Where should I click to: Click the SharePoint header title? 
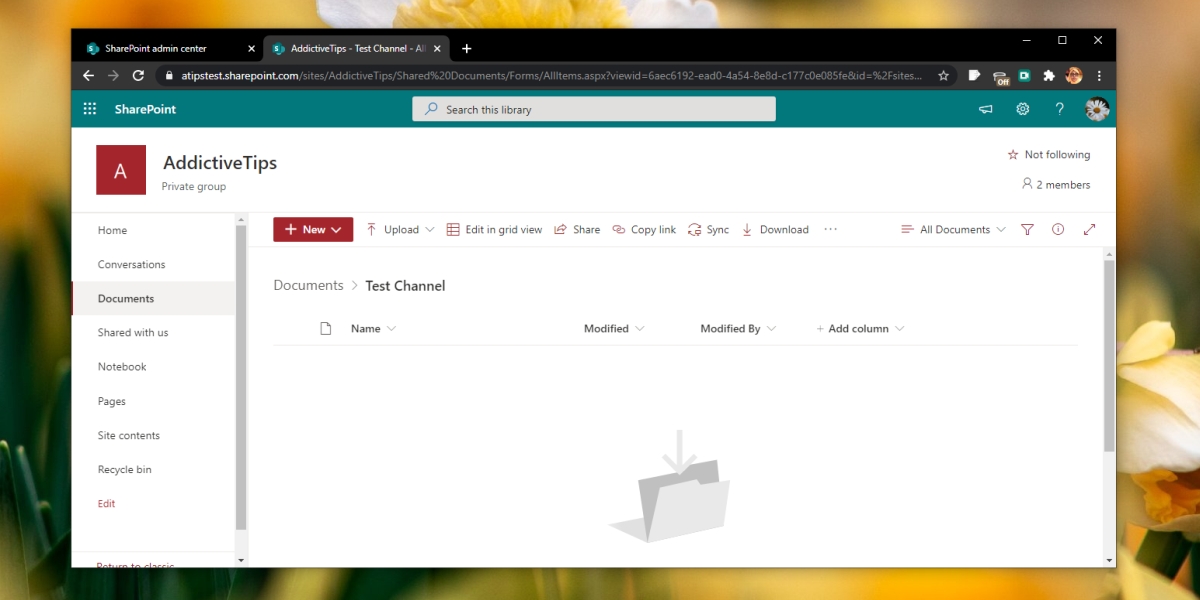[145, 109]
